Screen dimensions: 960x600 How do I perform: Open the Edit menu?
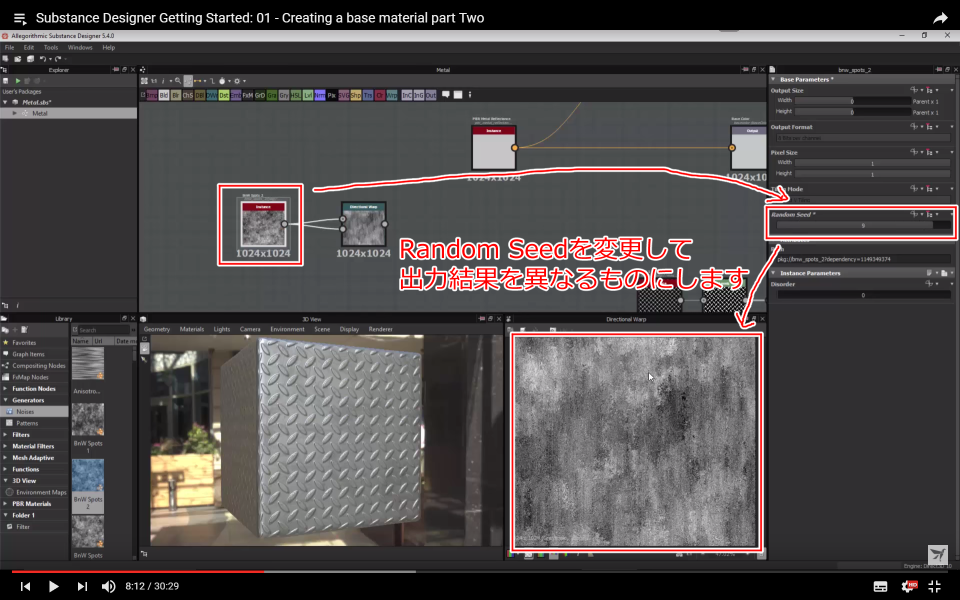[x=29, y=47]
